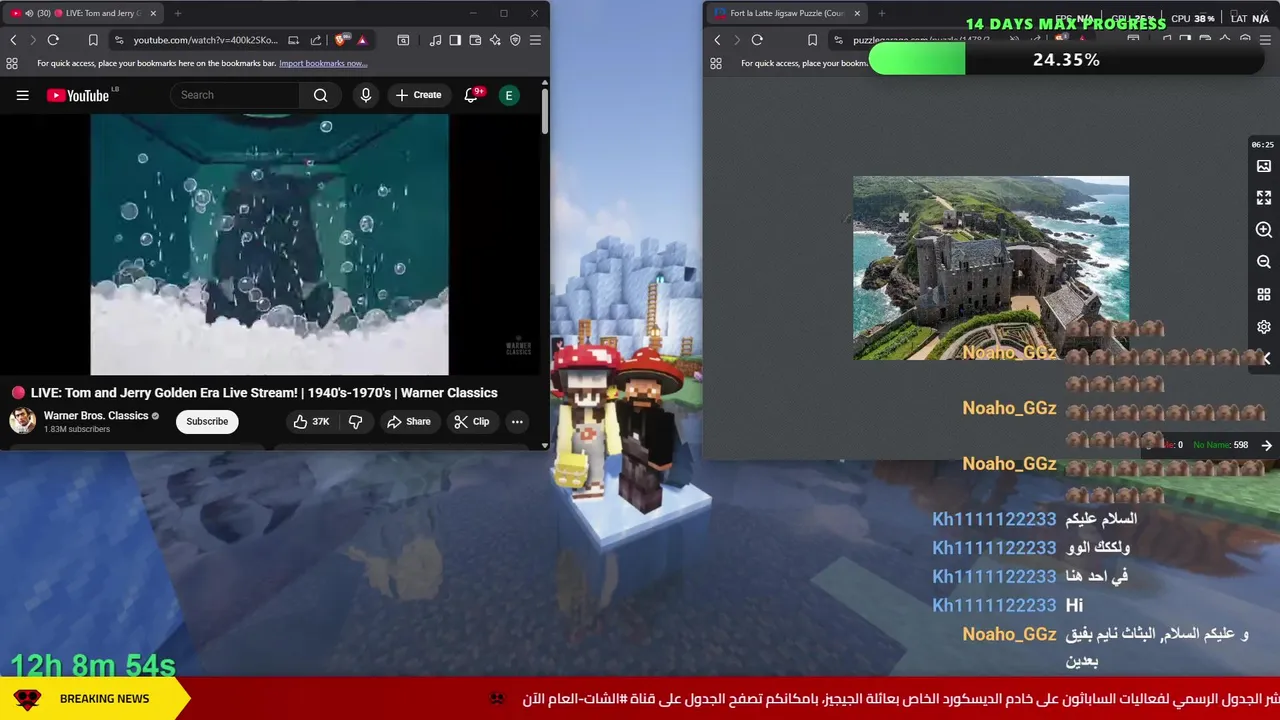The width and height of the screenshot is (1280, 720).
Task: Open YouTube notifications bell
Action: pyautogui.click(x=471, y=95)
